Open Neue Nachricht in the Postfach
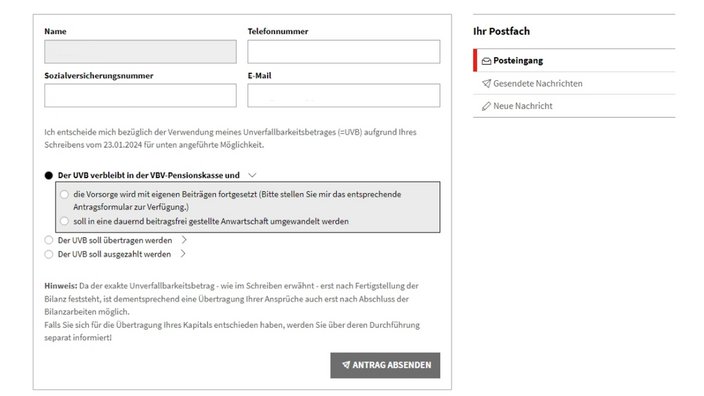This screenshot has height=396, width=704. click(574, 106)
